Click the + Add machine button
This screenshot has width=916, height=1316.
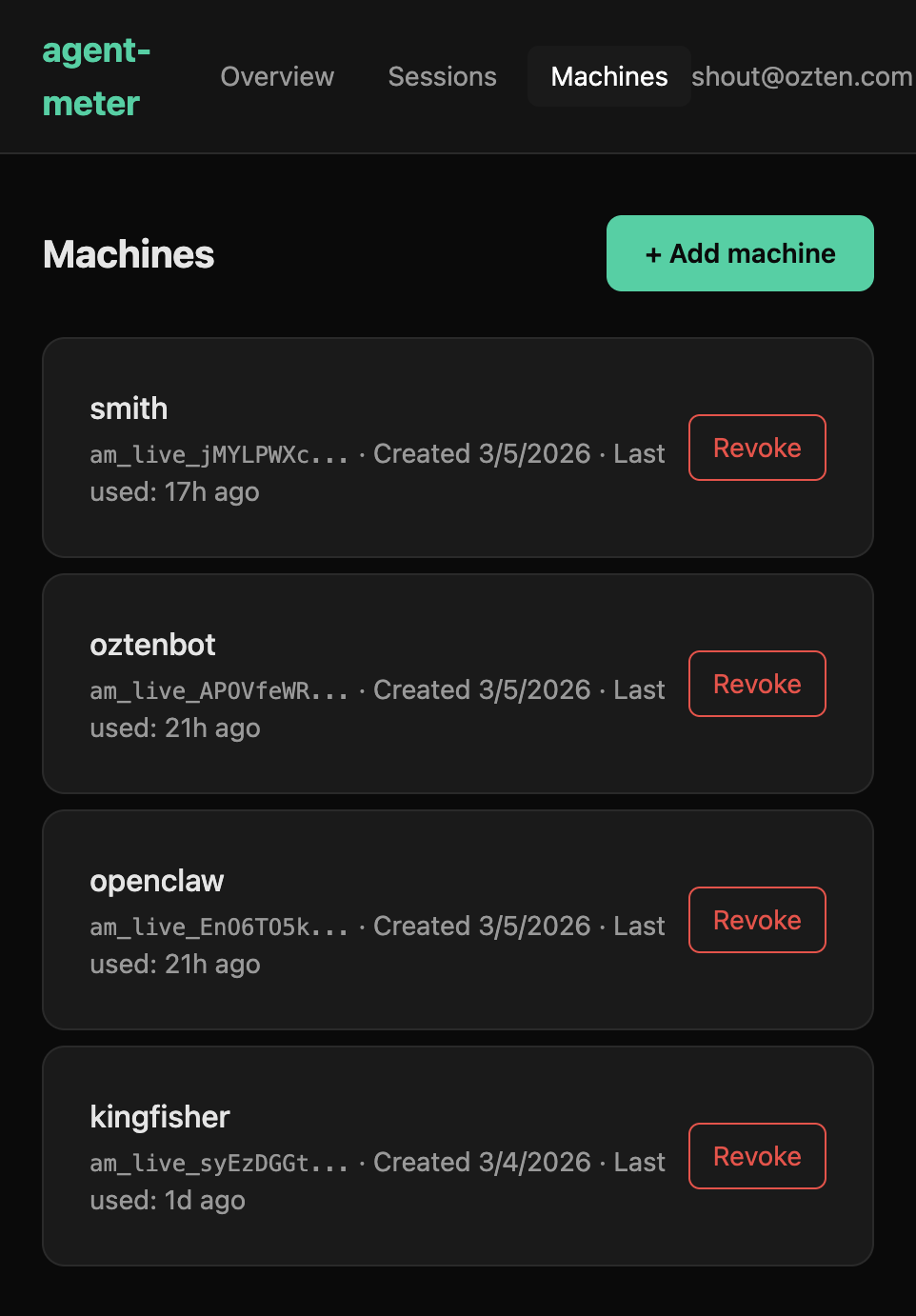740,253
